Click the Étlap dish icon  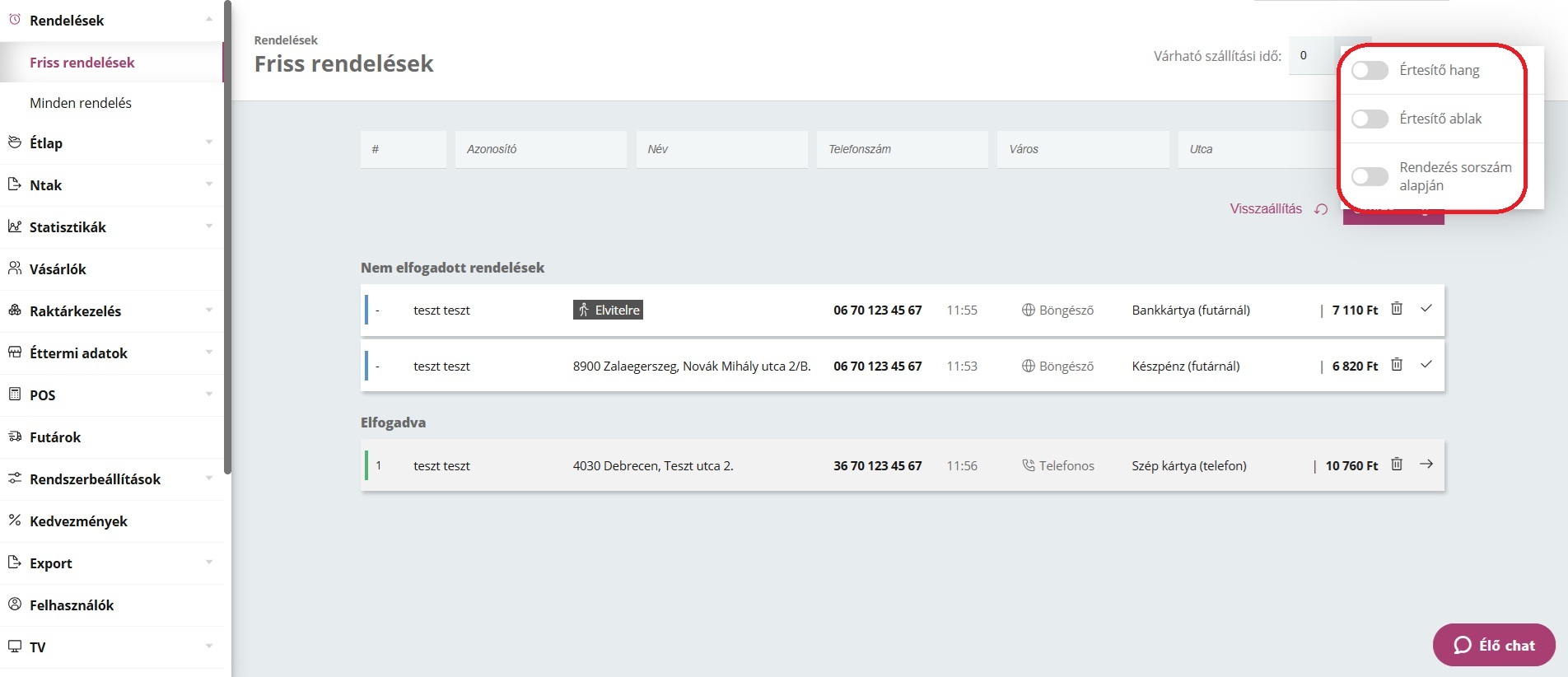coord(15,142)
